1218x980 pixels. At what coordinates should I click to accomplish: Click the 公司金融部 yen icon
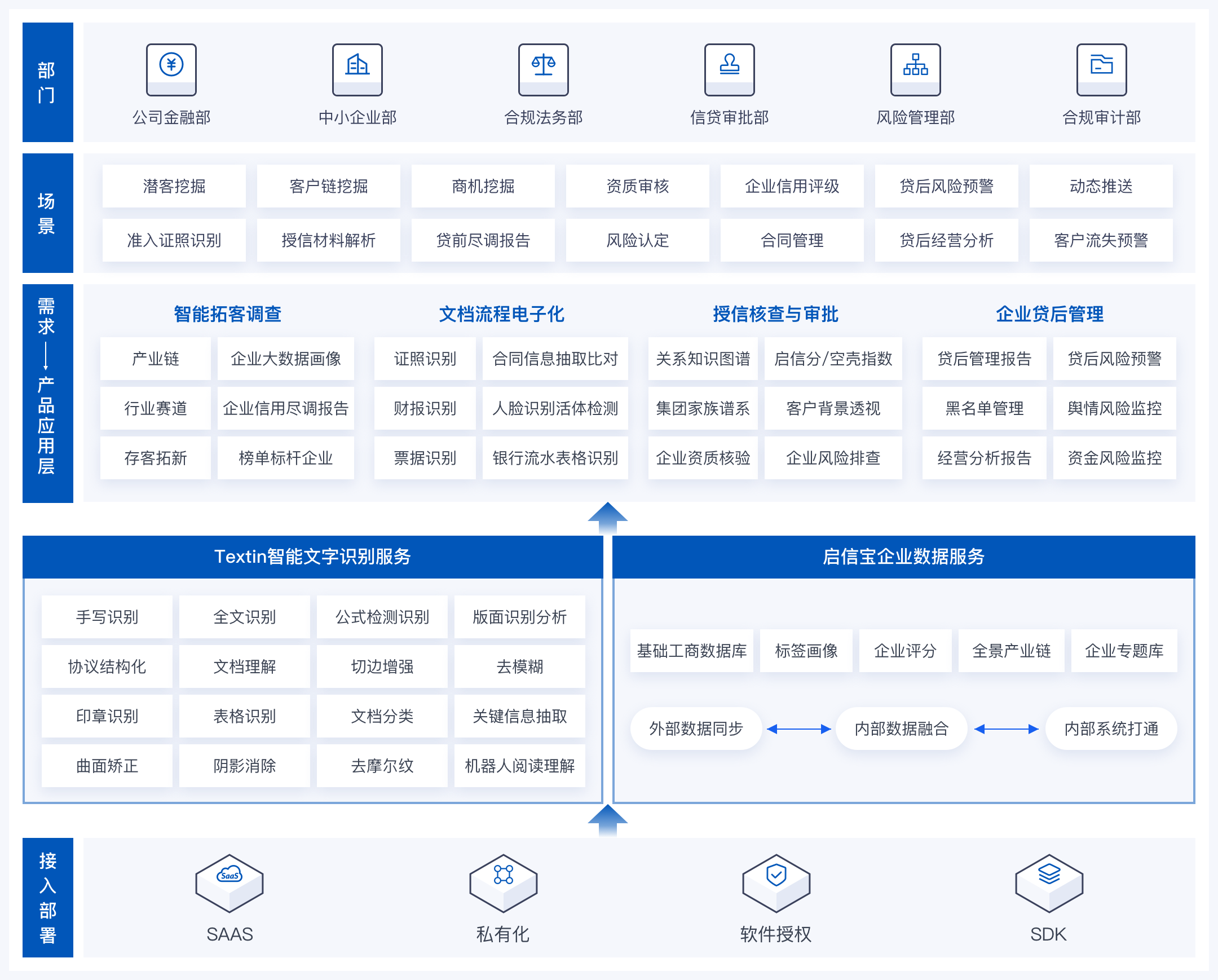[171, 69]
